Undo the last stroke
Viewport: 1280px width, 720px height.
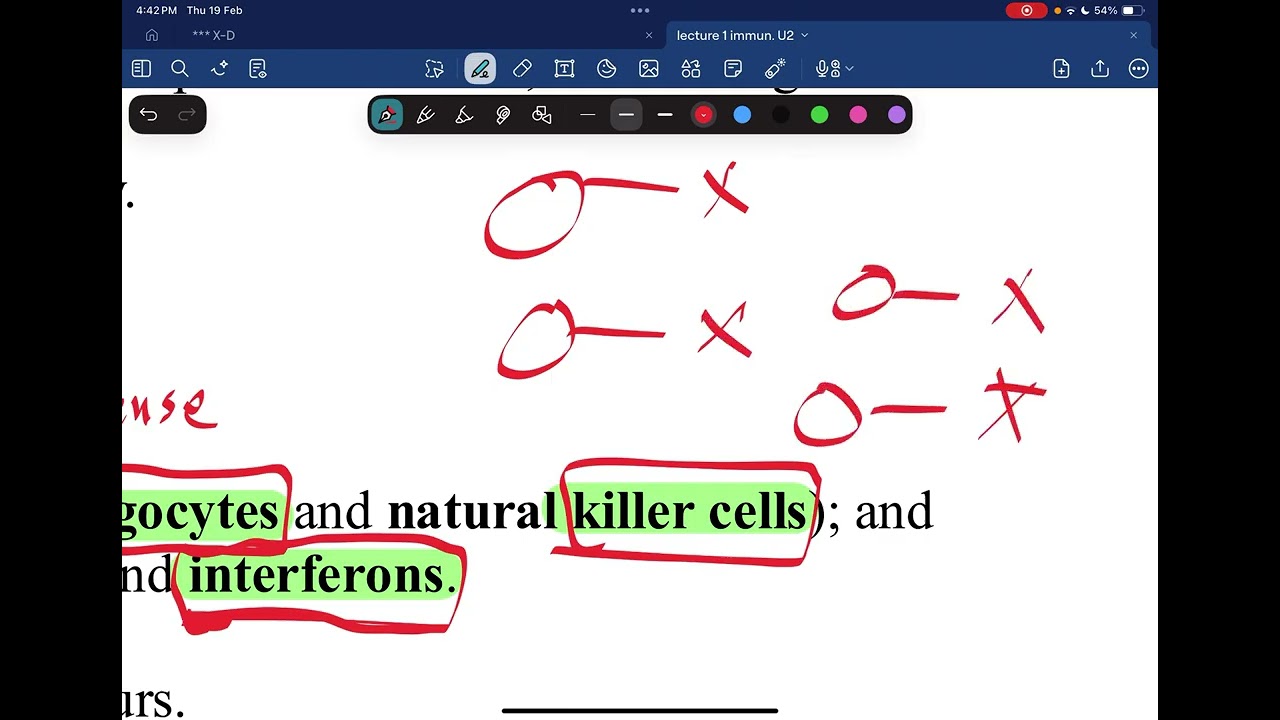[148, 115]
